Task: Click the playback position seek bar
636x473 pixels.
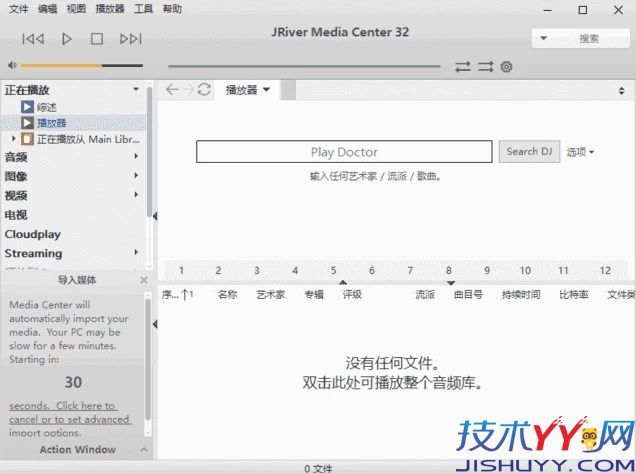Action: [304, 66]
